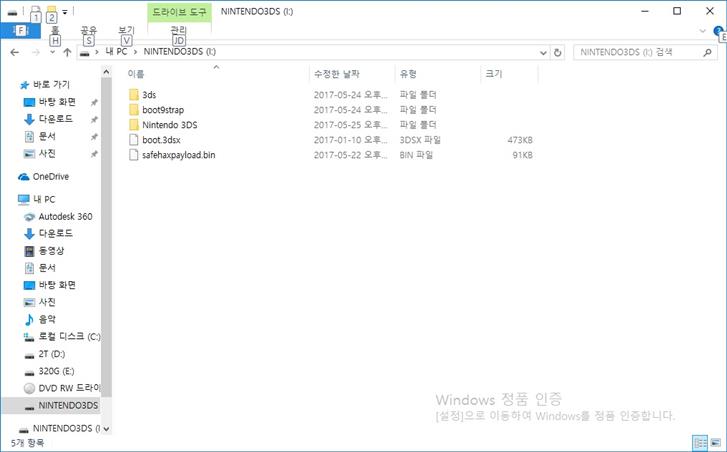Viewport: 727px width, 452px height.
Task: Click the address bar breadcrumb chevron after 내 PC
Action: pyautogui.click(x=135, y=52)
